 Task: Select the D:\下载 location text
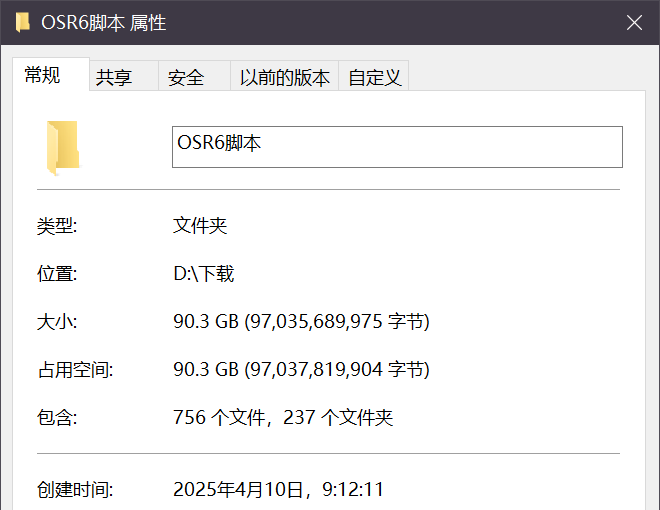(203, 274)
